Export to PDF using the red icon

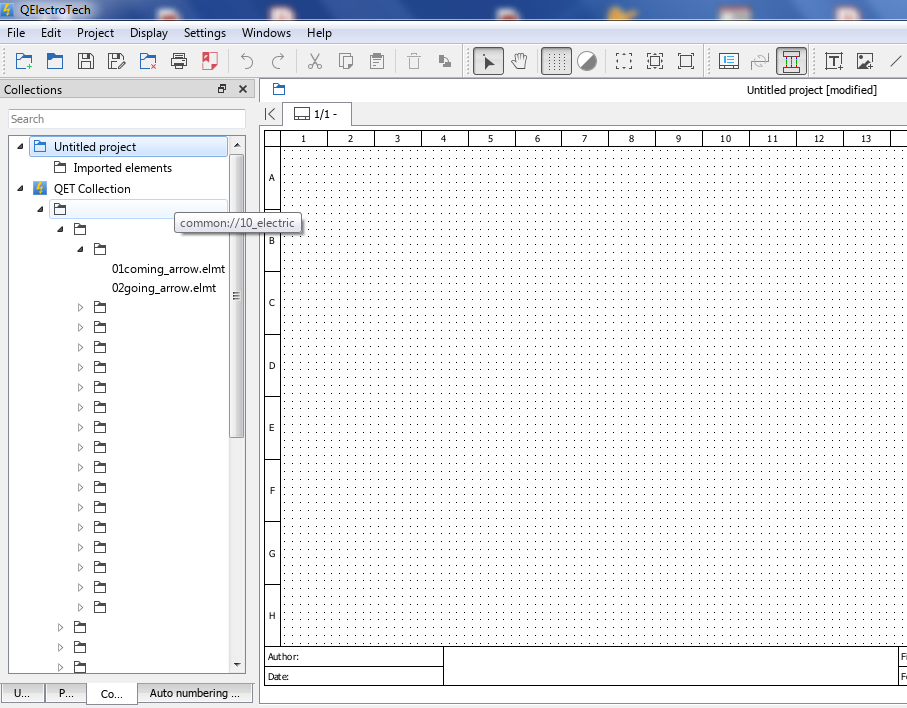point(210,61)
